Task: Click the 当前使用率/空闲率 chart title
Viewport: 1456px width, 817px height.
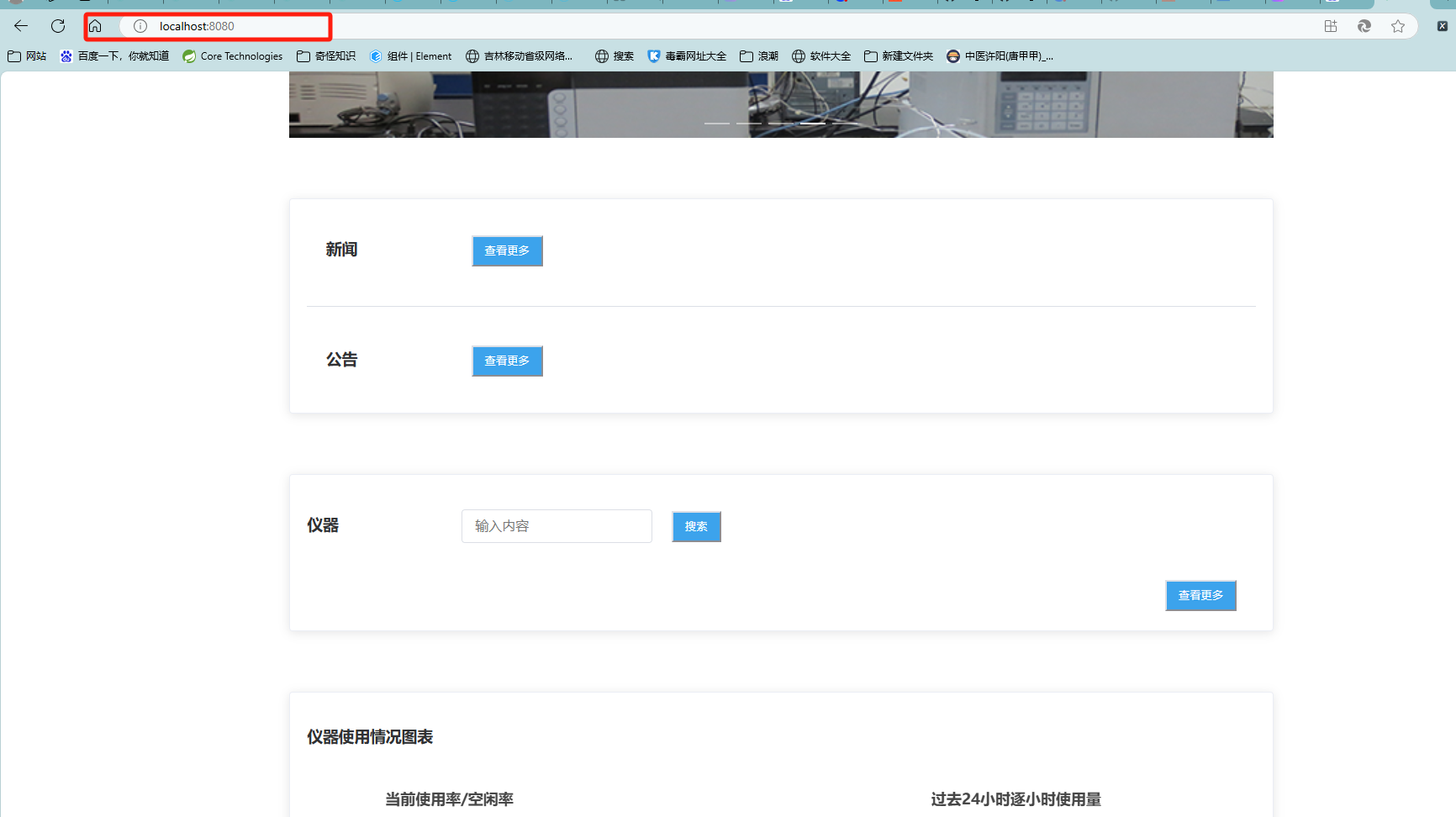Action: point(449,799)
